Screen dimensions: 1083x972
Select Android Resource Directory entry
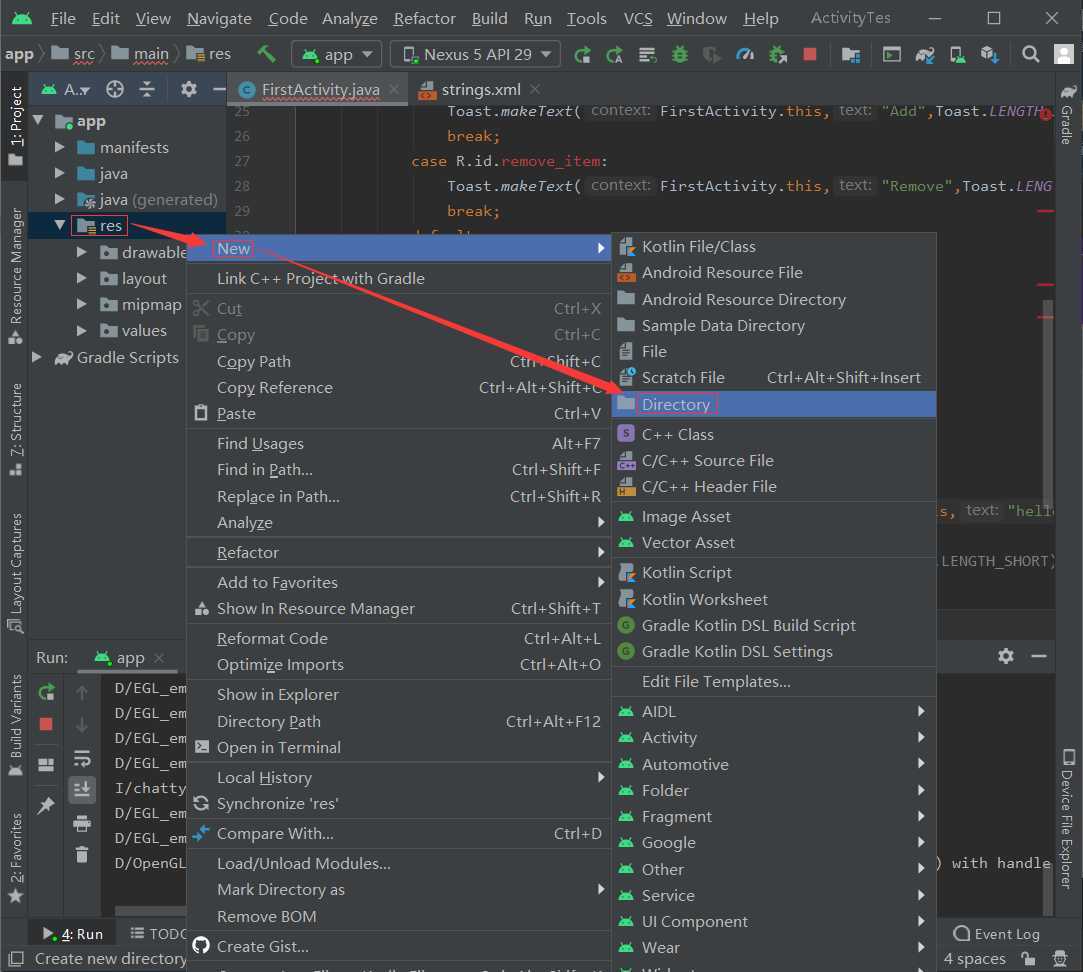[774, 299]
